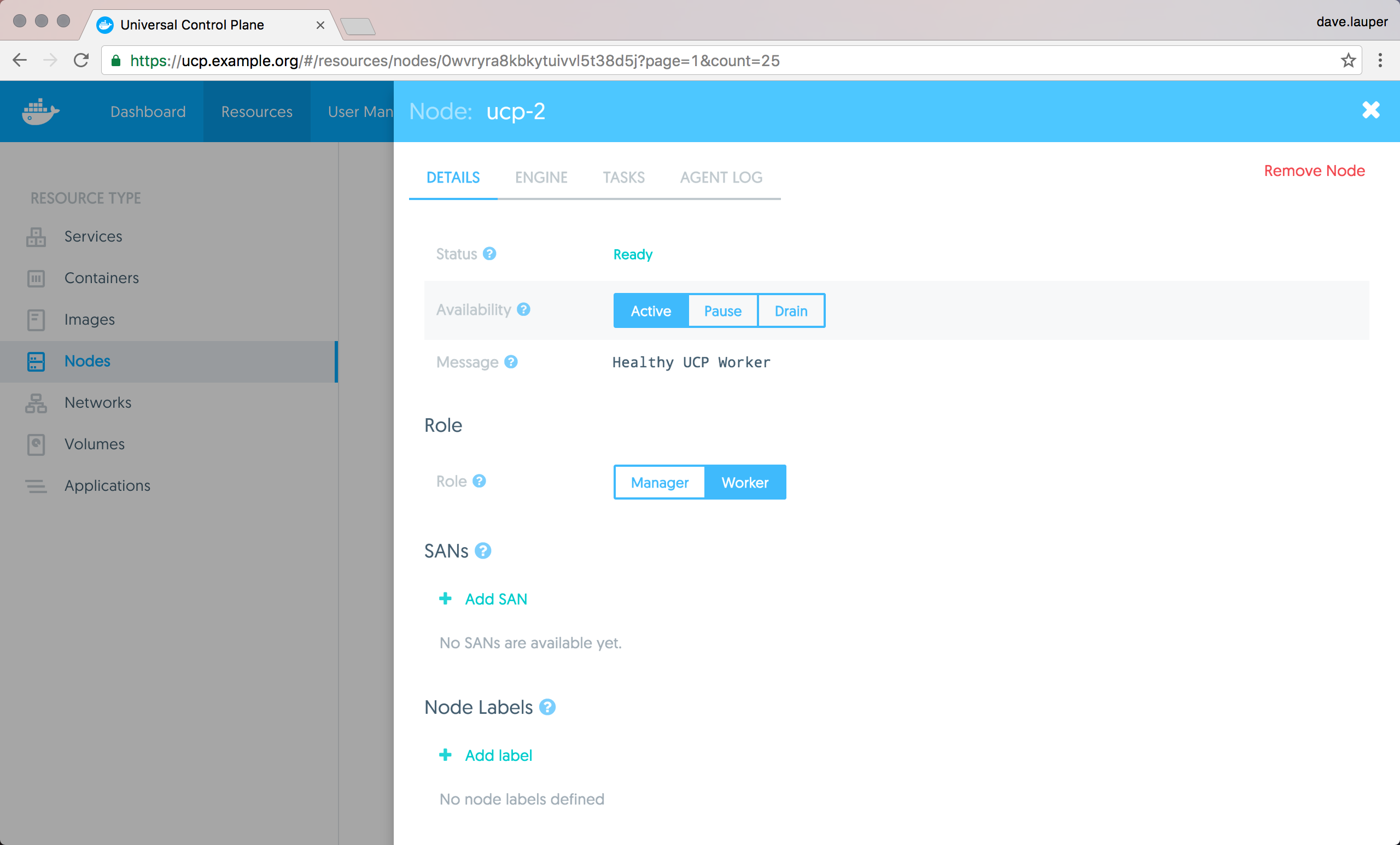Click Add SAN link
Image resolution: width=1400 pixels, height=845 pixels.
point(495,599)
